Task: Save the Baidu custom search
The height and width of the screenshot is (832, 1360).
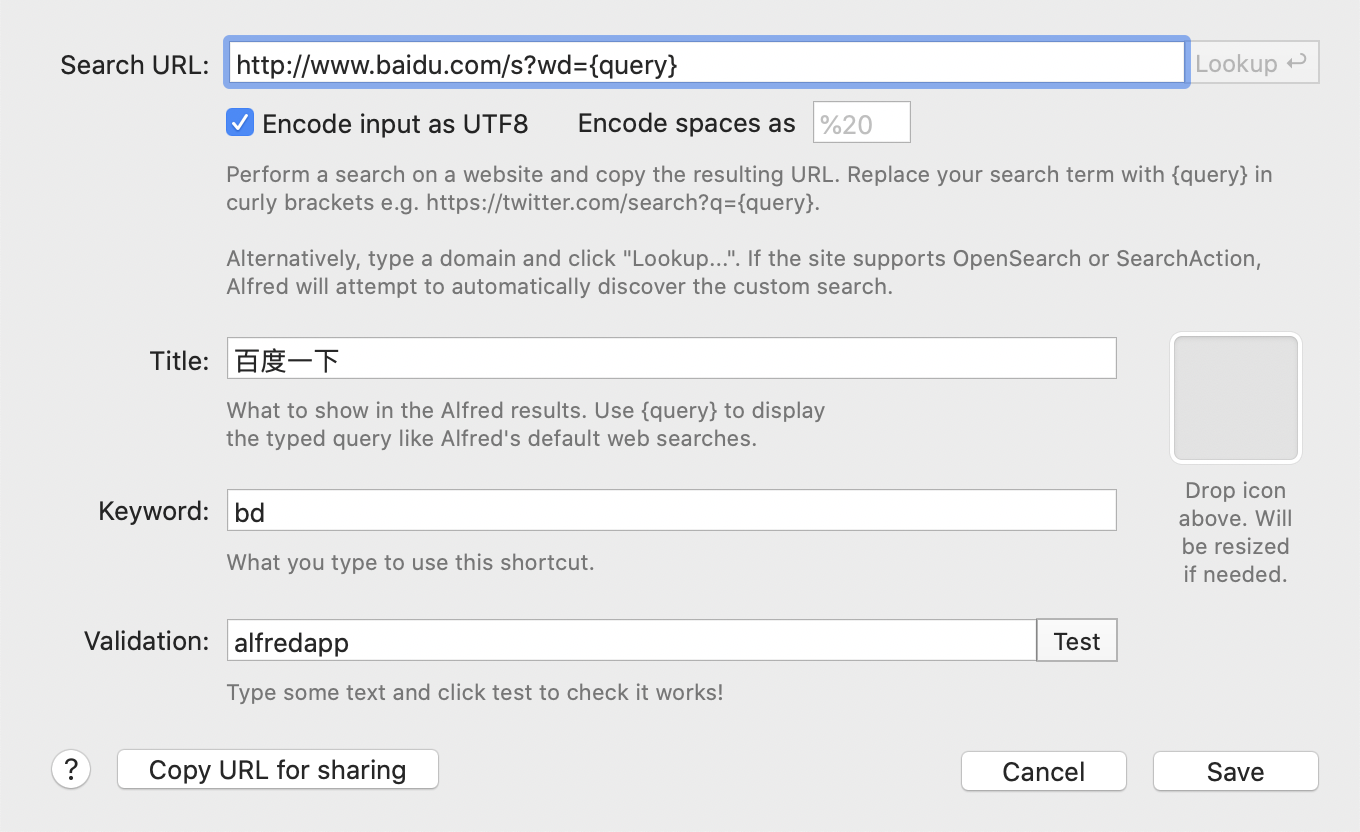Action: (1235, 771)
